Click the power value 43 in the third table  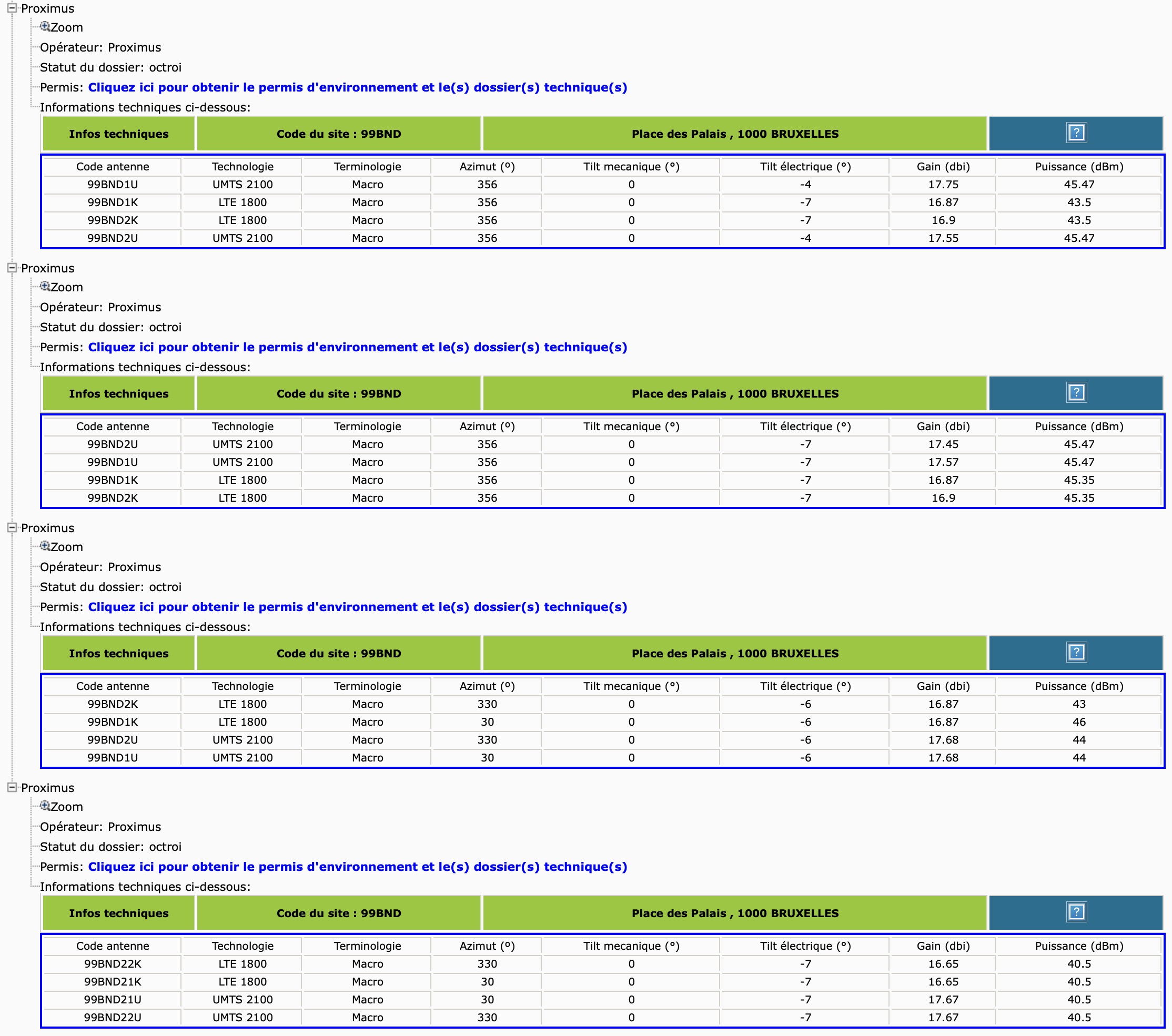coord(1078,704)
